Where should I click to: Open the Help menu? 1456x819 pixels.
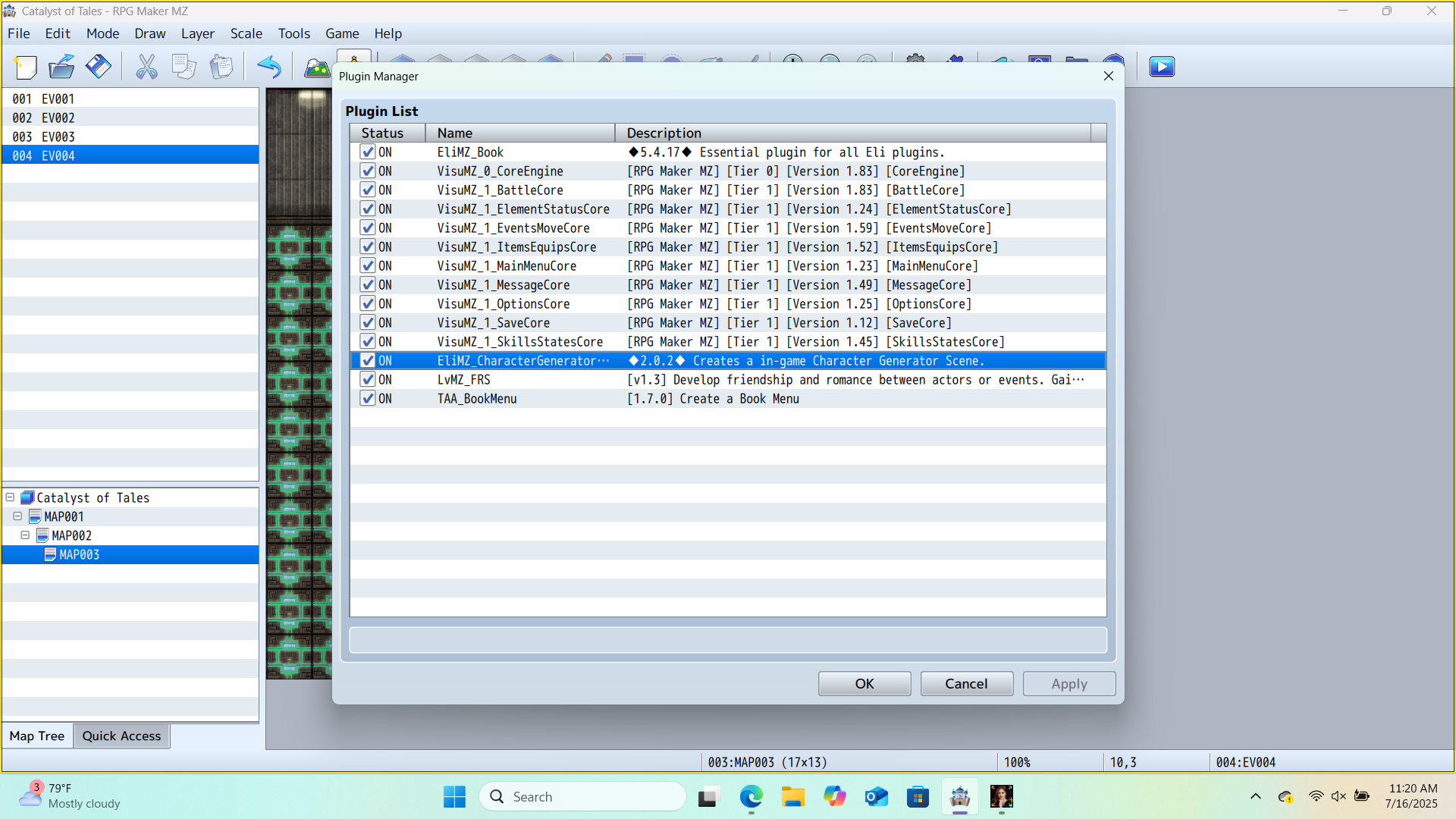click(388, 33)
